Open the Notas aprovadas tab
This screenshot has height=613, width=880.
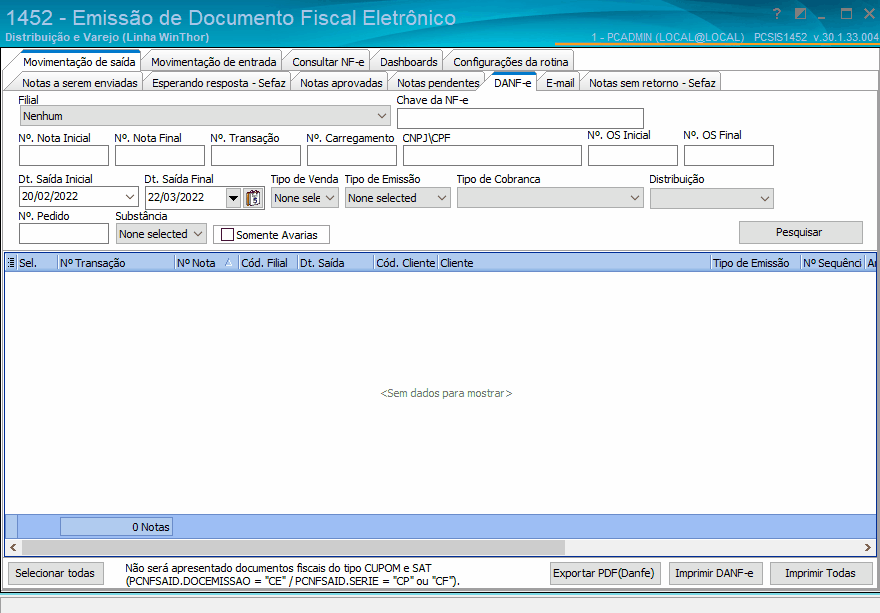[x=341, y=83]
